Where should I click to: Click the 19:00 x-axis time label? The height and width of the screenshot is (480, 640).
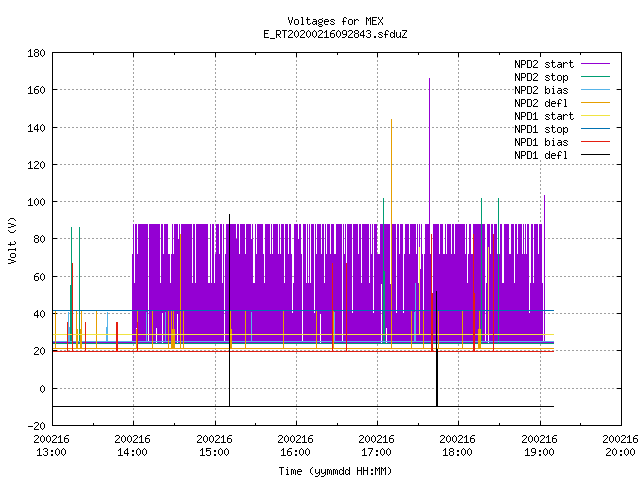coord(539,453)
